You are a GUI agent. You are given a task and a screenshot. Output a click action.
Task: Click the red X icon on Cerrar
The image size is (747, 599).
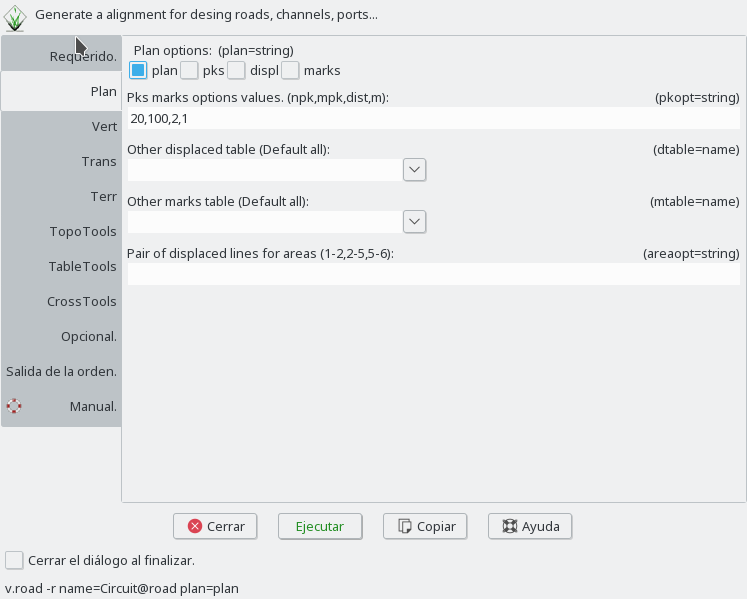tap(194, 526)
